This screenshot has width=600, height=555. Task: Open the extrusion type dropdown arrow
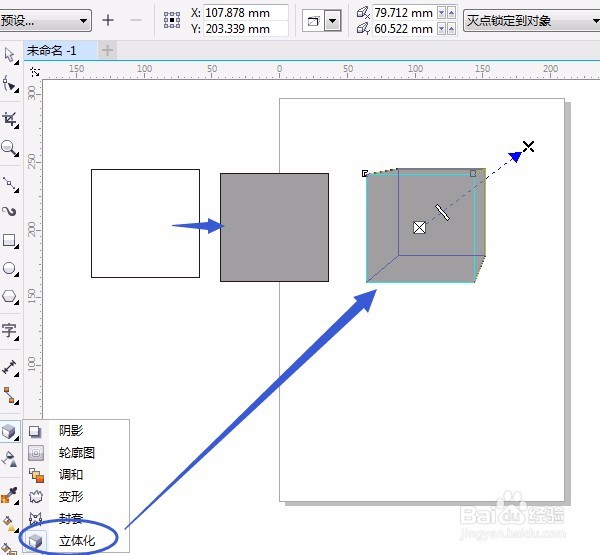[x=333, y=21]
